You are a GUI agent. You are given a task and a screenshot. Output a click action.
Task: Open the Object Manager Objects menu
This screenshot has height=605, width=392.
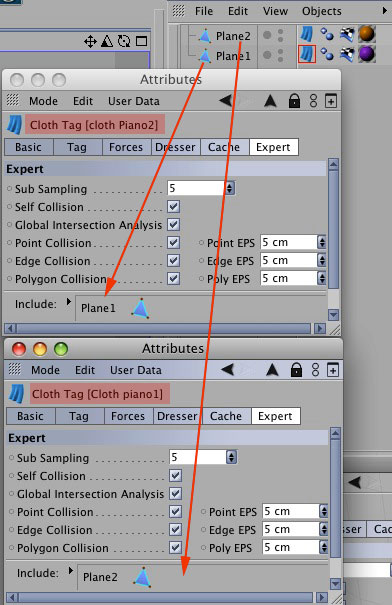pyautogui.click(x=322, y=11)
